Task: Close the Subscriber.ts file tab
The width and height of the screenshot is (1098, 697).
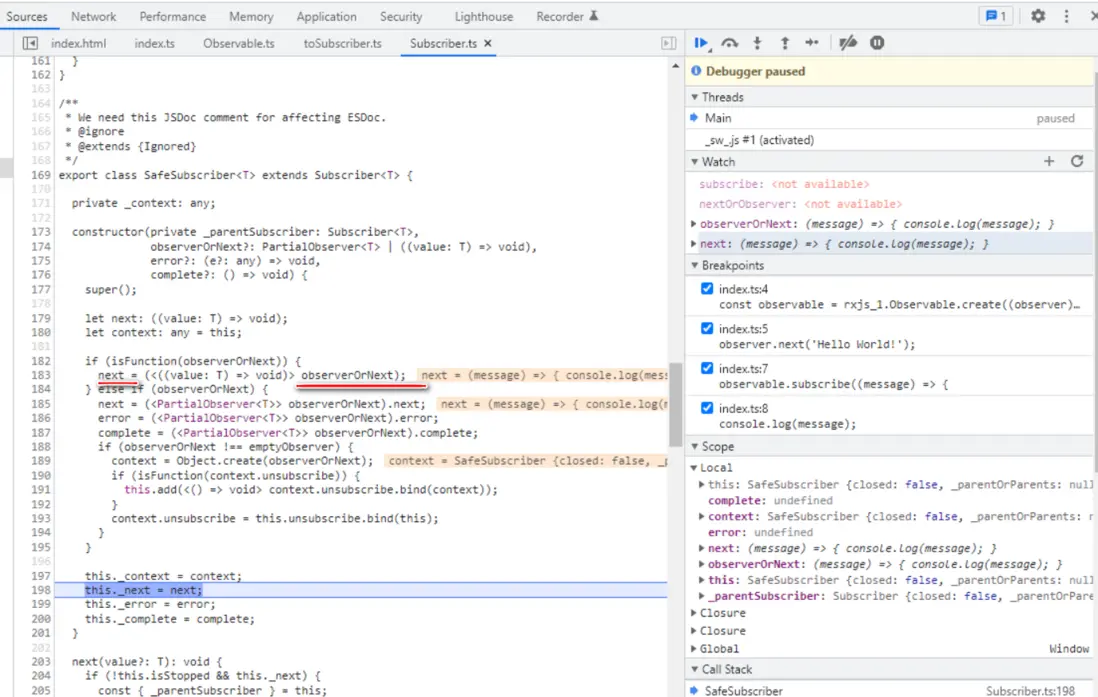Action: point(488,44)
